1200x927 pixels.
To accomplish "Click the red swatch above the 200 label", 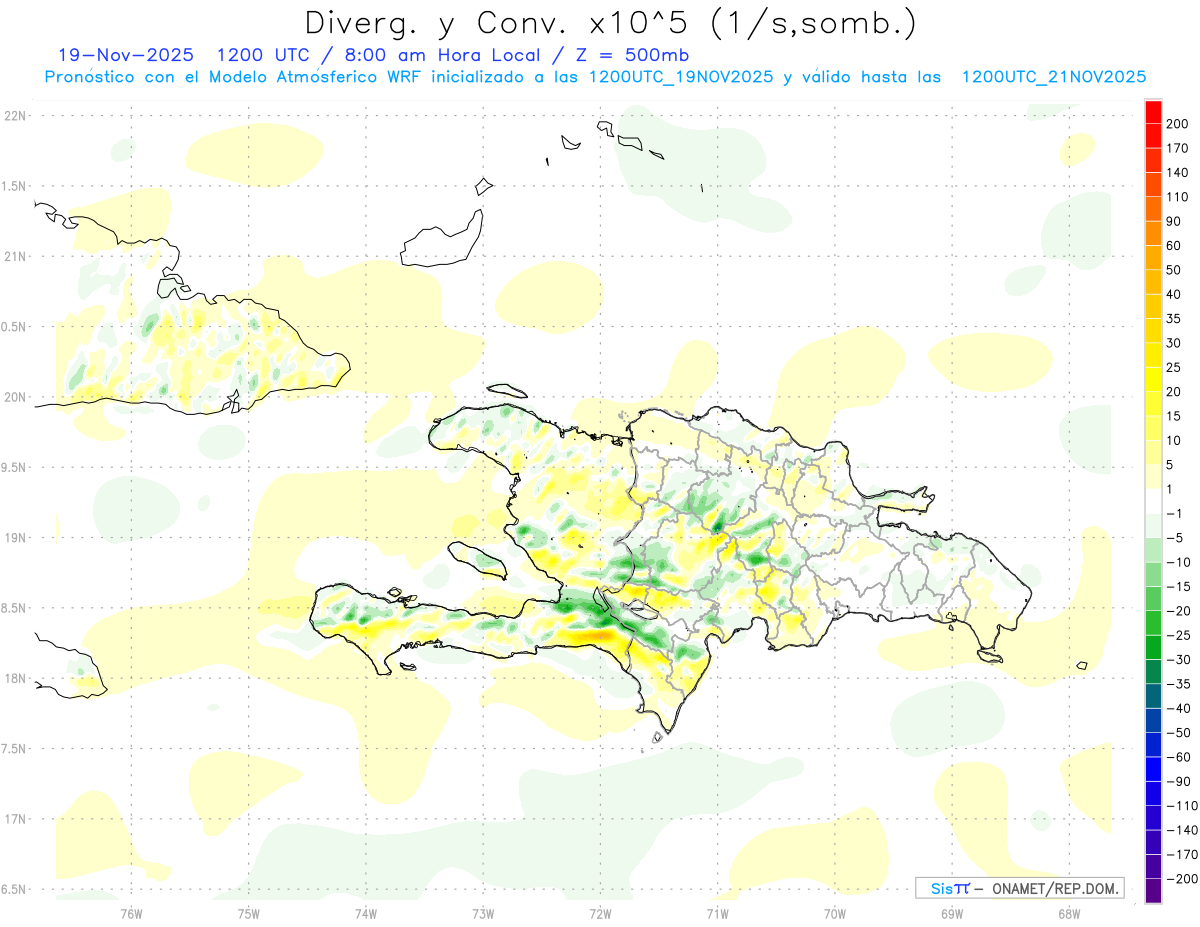I will click(x=1153, y=112).
